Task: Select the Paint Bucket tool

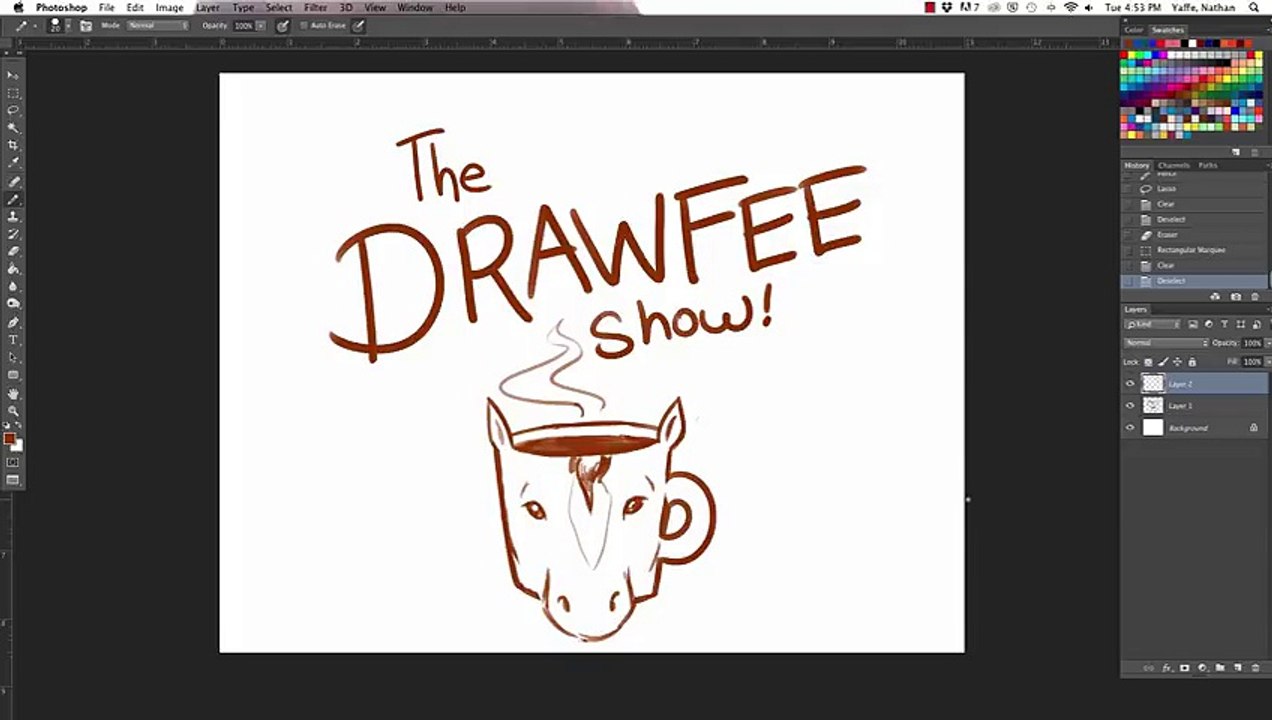Action: click(13, 269)
